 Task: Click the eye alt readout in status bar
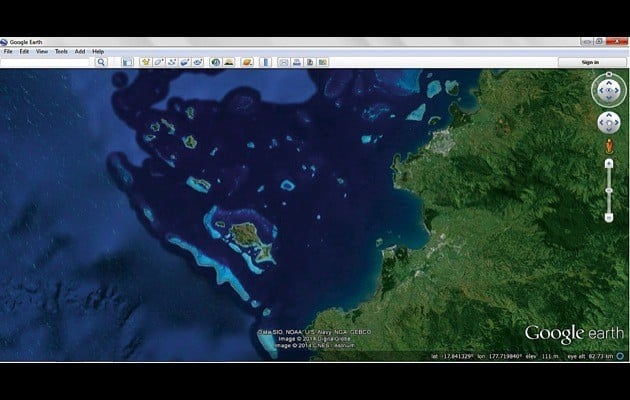point(590,356)
